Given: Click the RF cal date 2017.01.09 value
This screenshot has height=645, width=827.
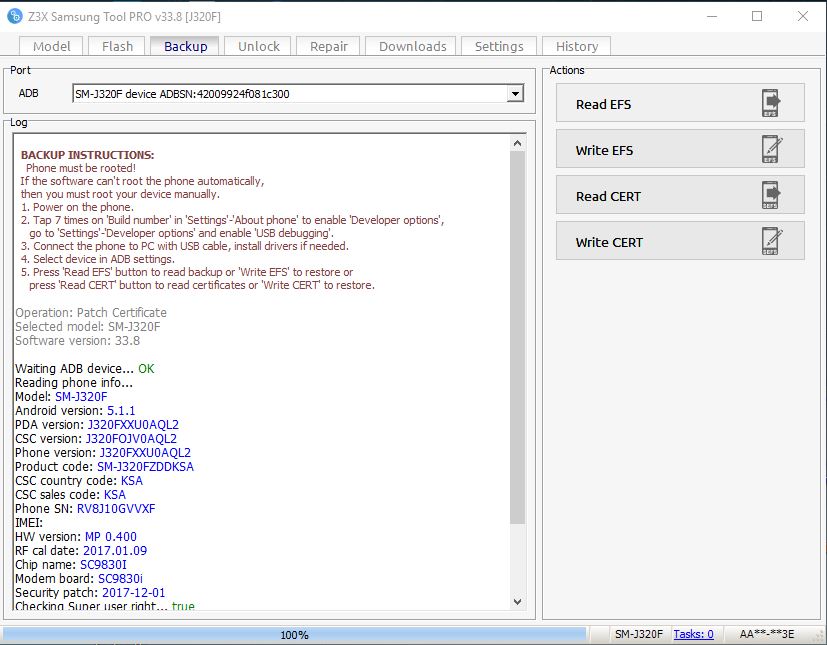Looking at the screenshot, I should click(115, 551).
